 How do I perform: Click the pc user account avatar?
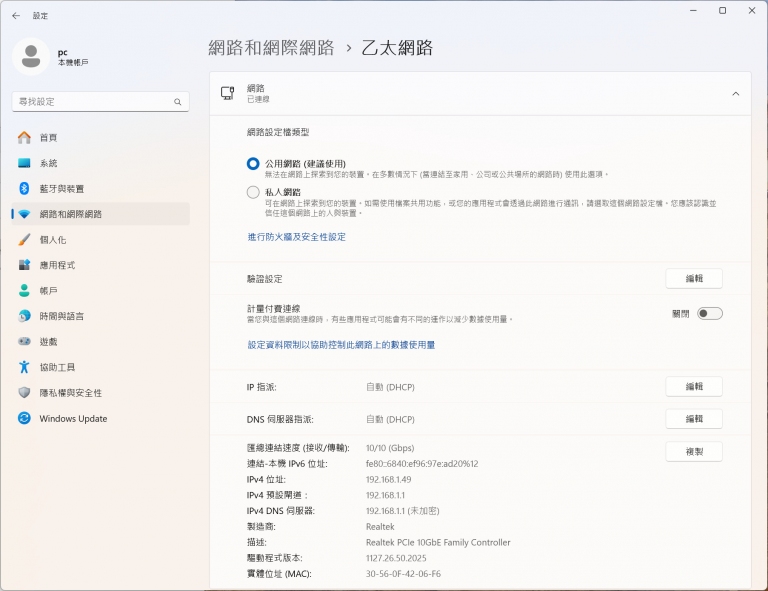31,57
